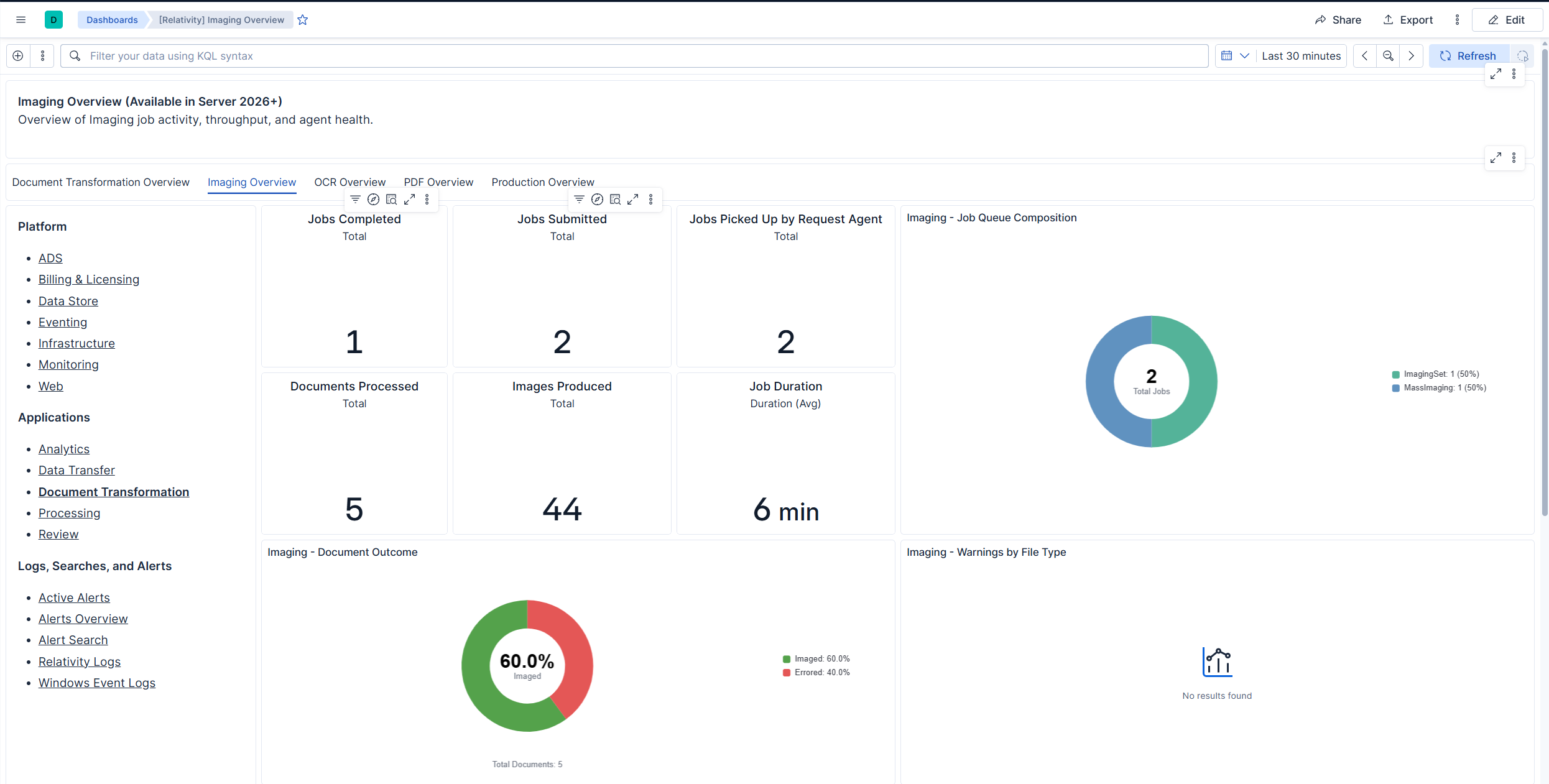Click the Export button

pos(1408,20)
